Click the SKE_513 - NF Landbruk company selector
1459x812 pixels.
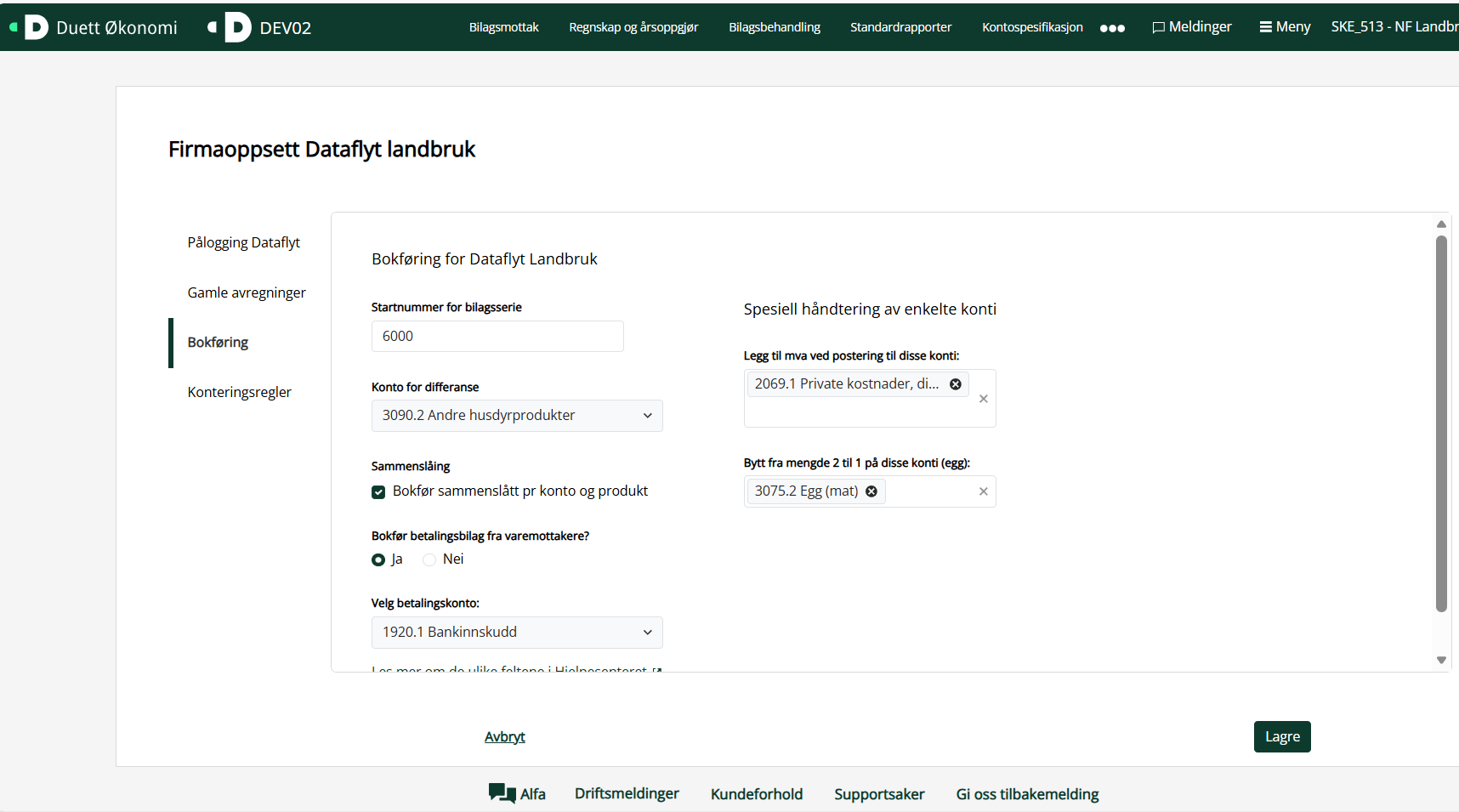[1394, 27]
